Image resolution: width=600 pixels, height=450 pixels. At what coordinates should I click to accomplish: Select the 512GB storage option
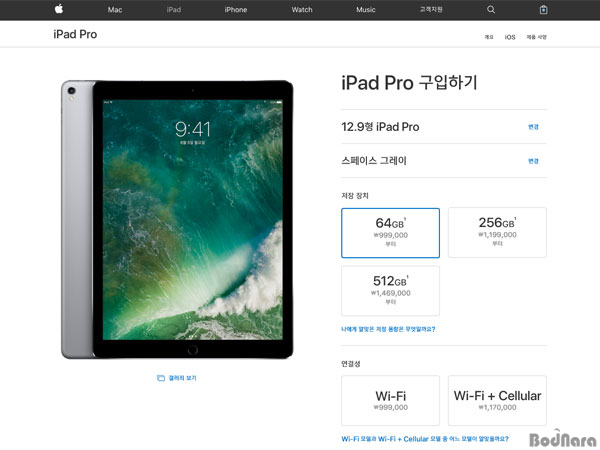[x=390, y=291]
